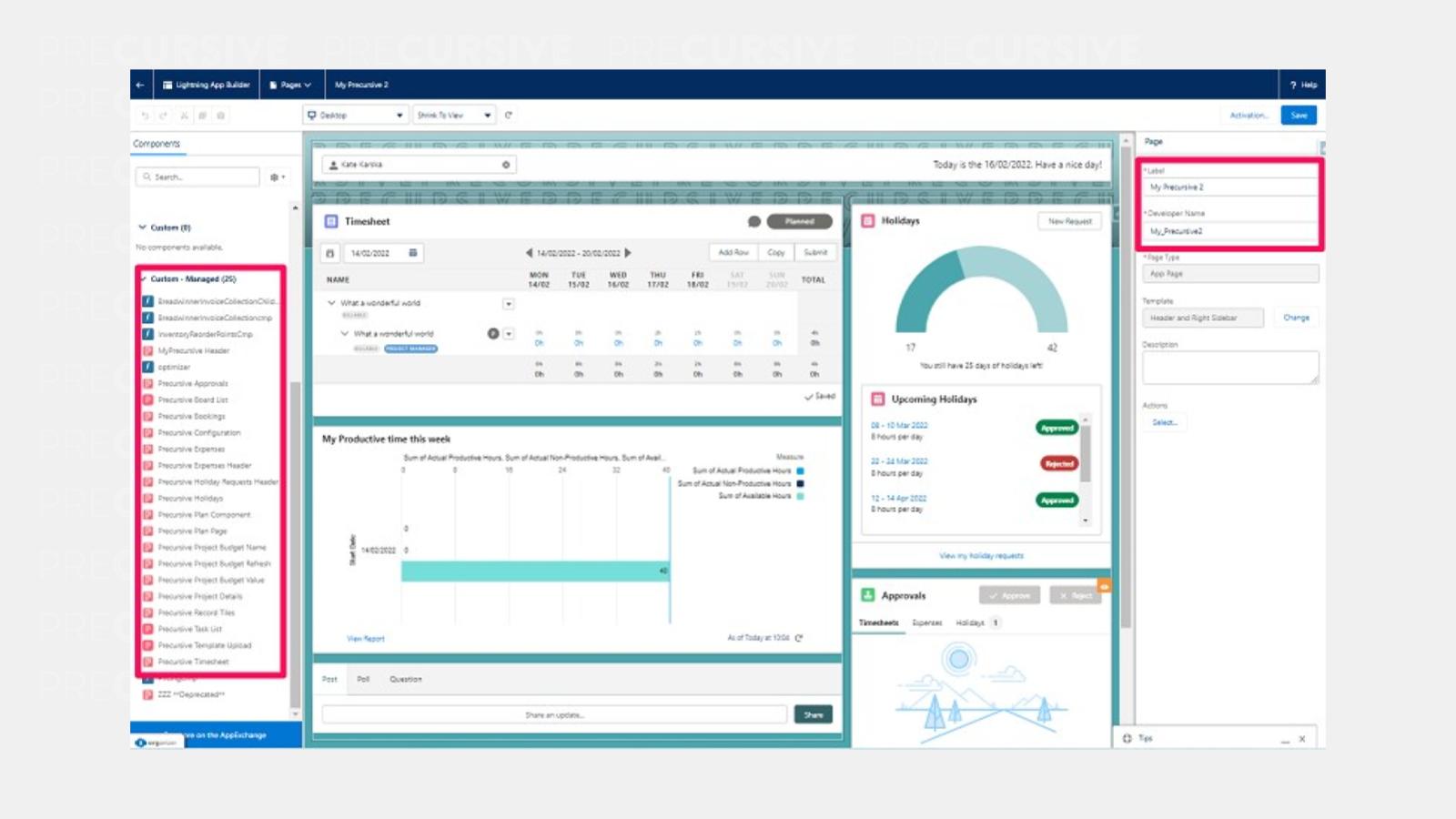The height and width of the screenshot is (819, 1456).
Task: Click the redo icon in toolbar
Action: coord(164,116)
